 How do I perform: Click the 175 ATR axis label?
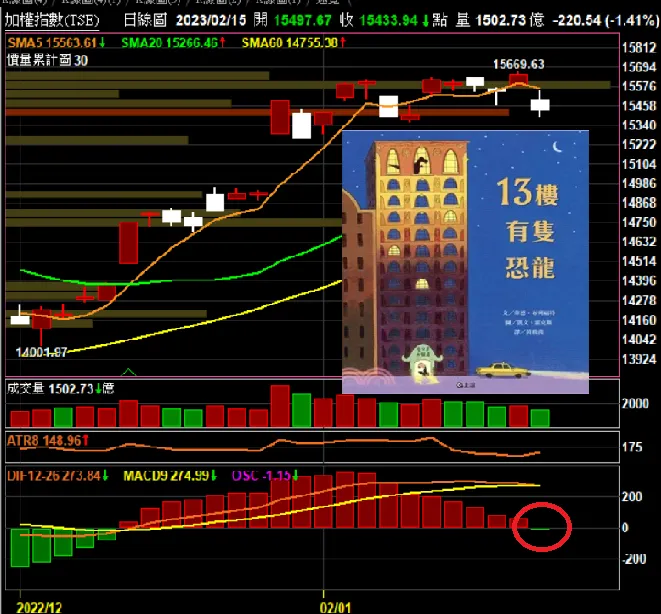click(x=632, y=447)
